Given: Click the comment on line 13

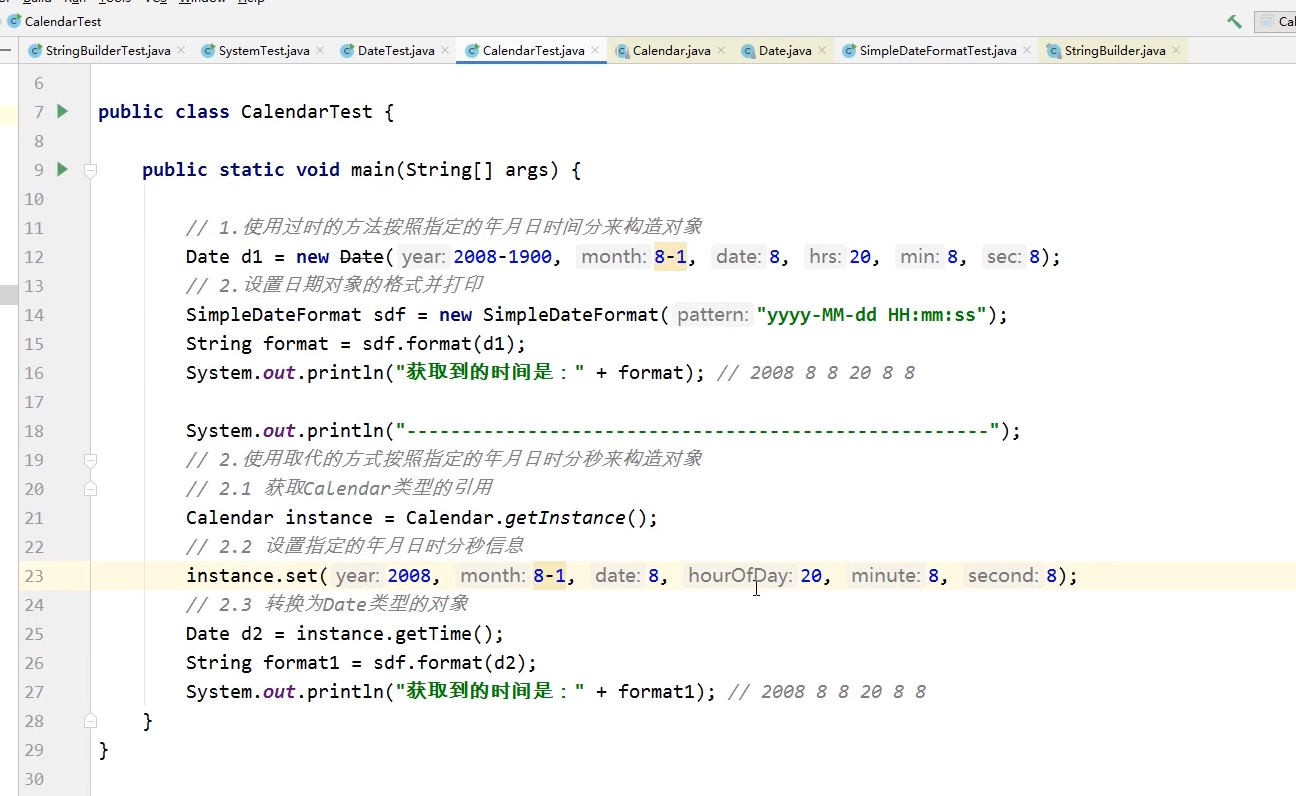Looking at the screenshot, I should click(335, 286).
